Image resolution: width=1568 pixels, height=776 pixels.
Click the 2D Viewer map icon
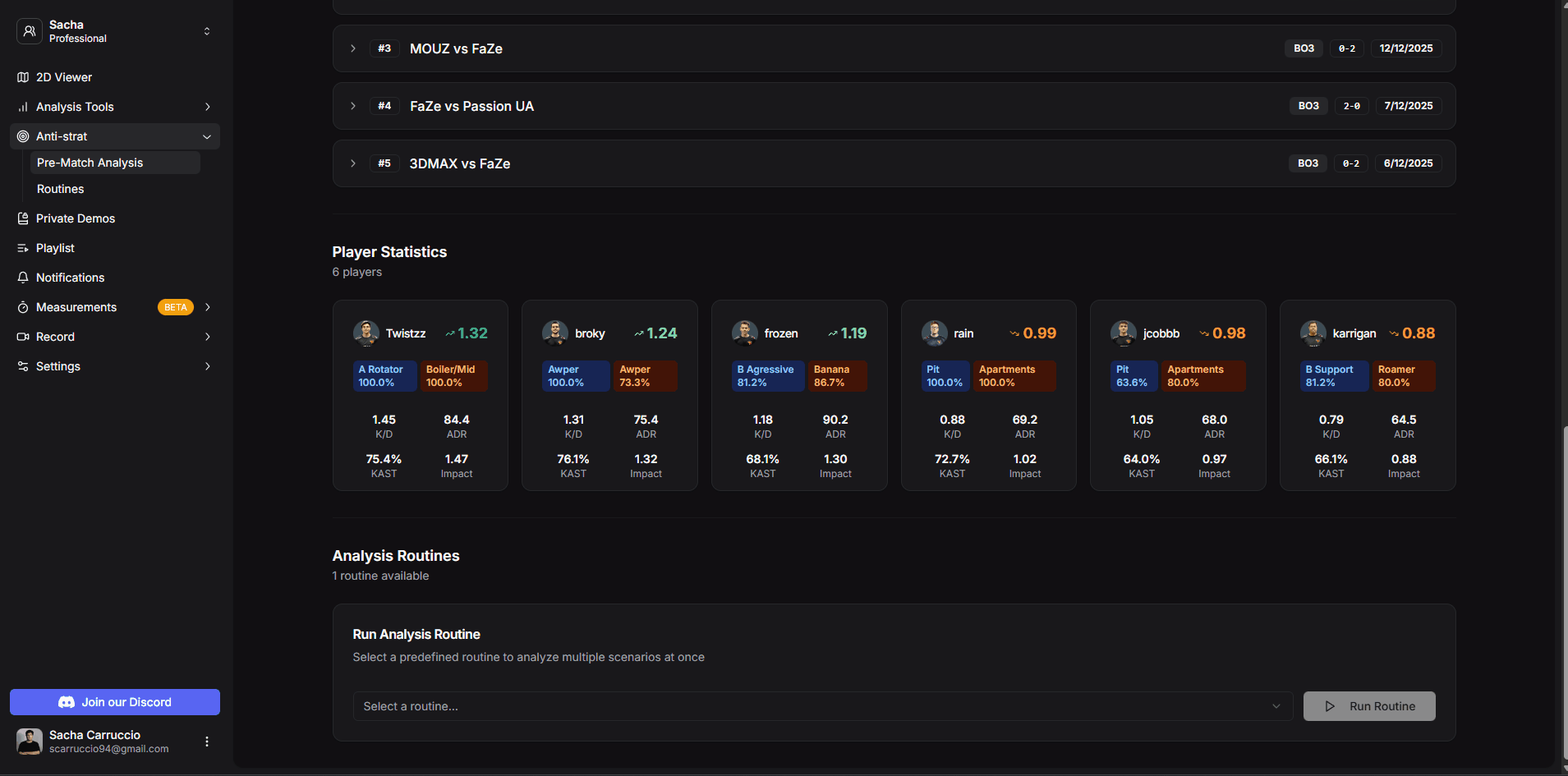click(23, 77)
